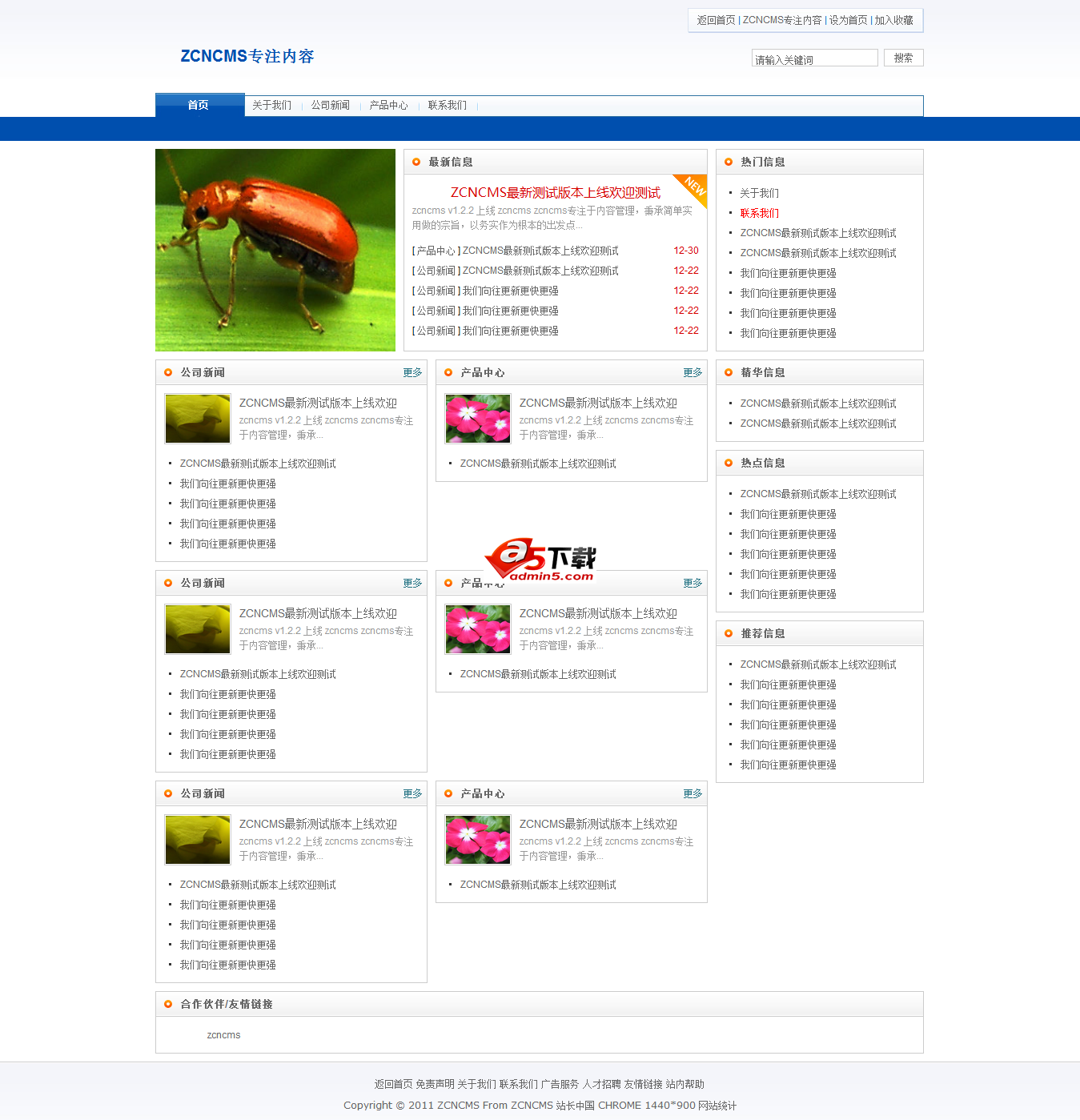The height and width of the screenshot is (1120, 1080).
Task: Click the 热点信息 panel heading
Action: [763, 463]
